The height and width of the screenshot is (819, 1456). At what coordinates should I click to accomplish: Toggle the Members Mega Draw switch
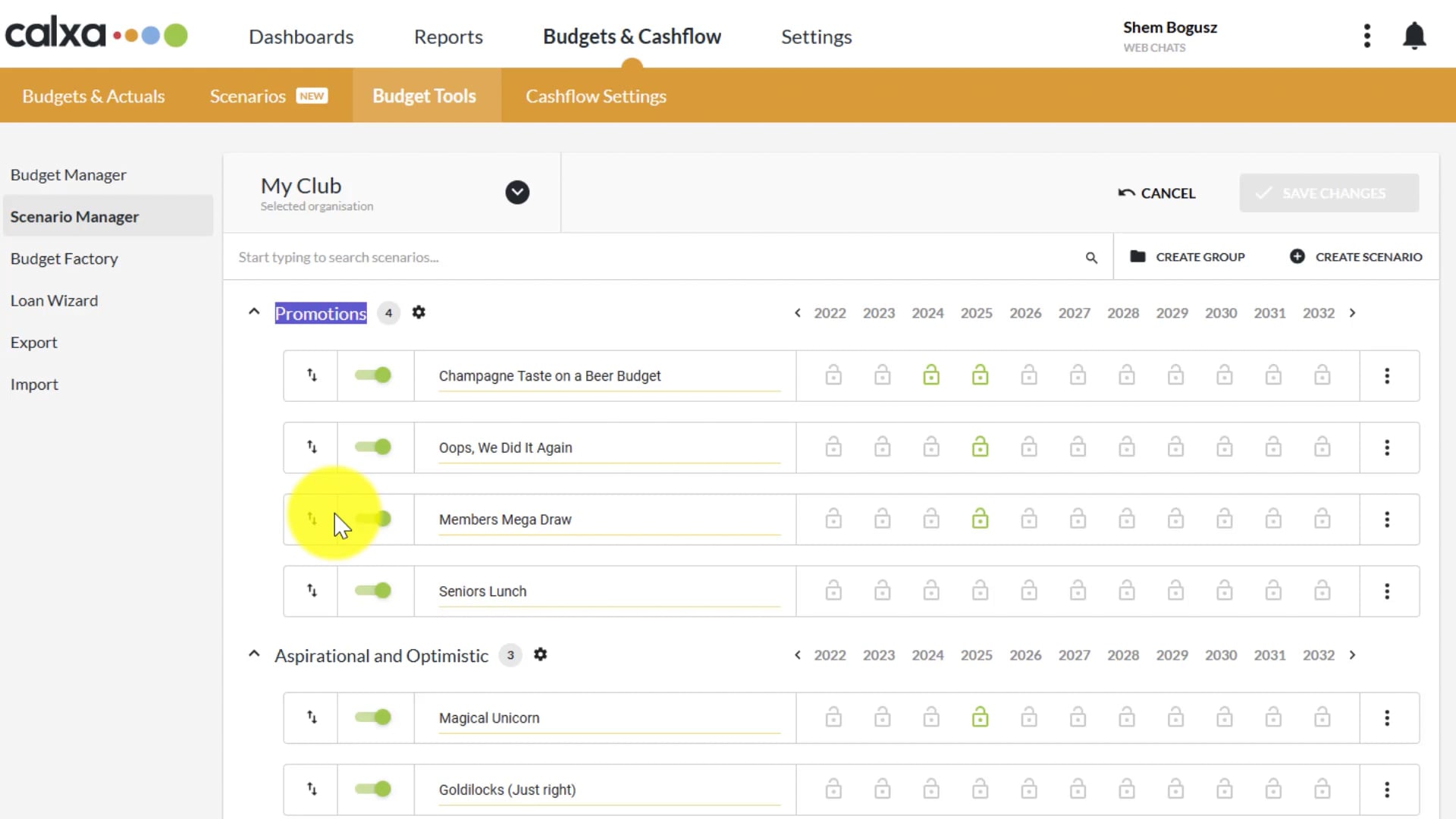[373, 519]
